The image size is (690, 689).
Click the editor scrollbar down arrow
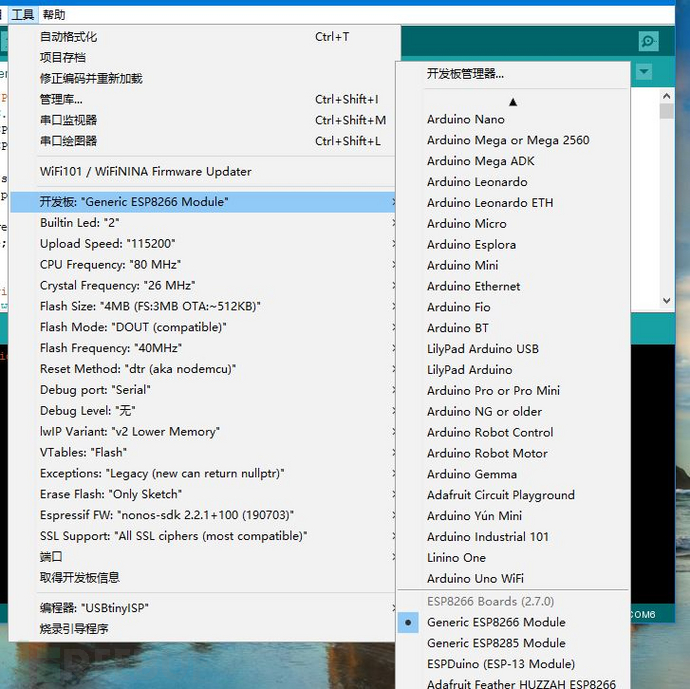(667, 301)
